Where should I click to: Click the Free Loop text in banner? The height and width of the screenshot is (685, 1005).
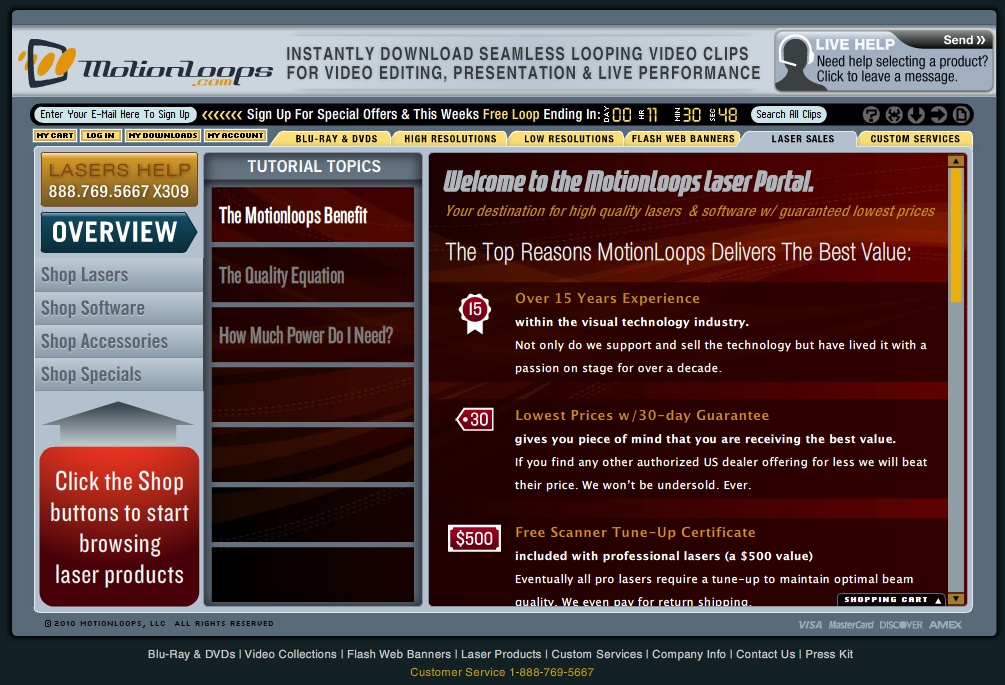511,114
